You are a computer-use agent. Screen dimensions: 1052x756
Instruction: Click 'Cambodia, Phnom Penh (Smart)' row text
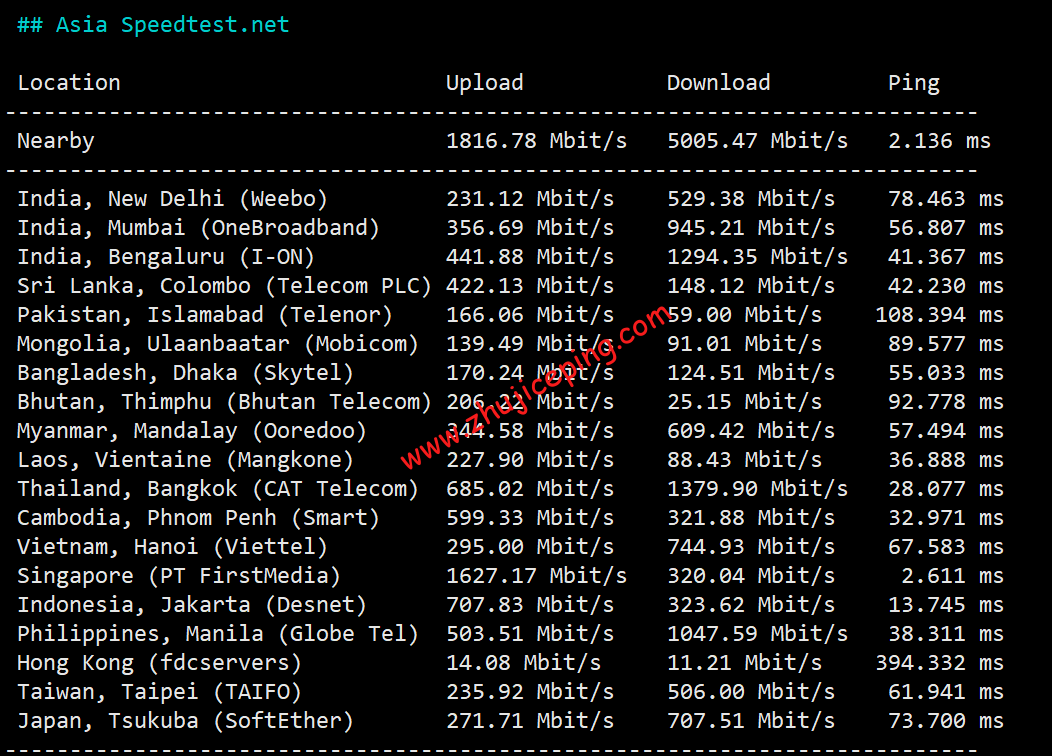pos(199,518)
